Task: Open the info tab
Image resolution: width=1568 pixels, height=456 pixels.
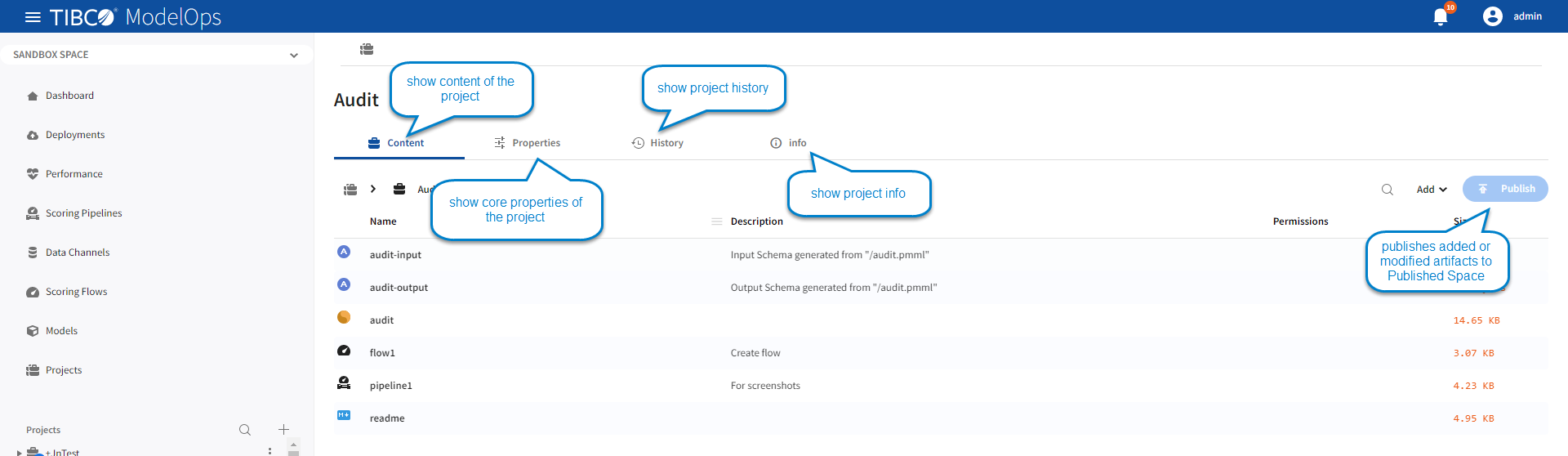Action: tap(788, 143)
